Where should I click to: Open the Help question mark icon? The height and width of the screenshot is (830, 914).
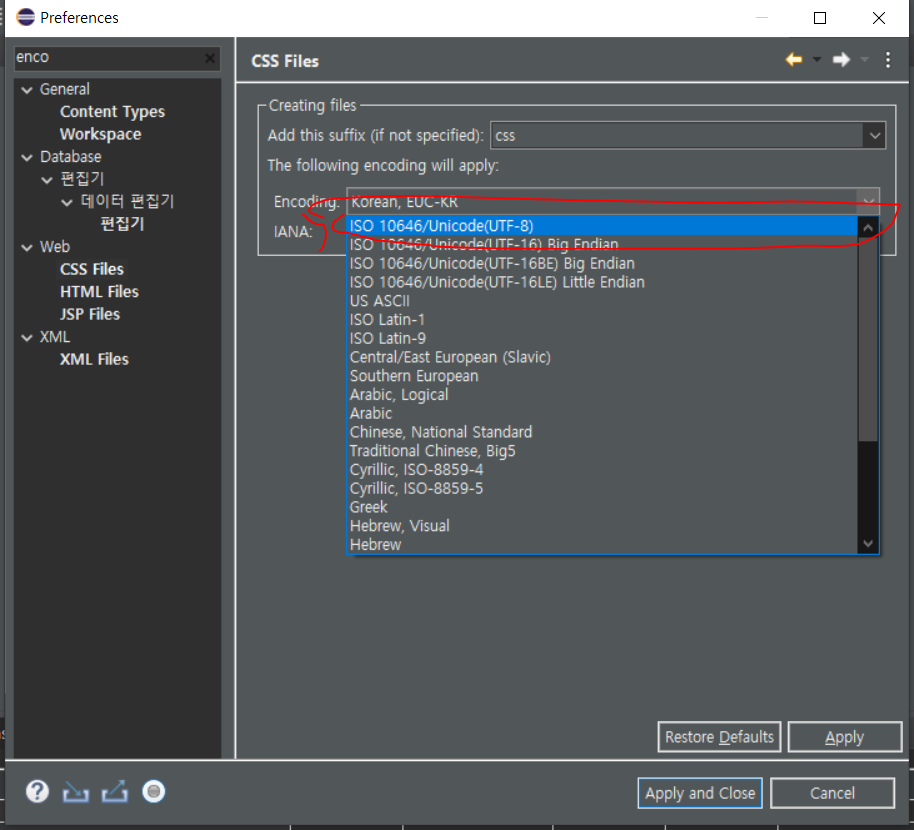pos(37,792)
